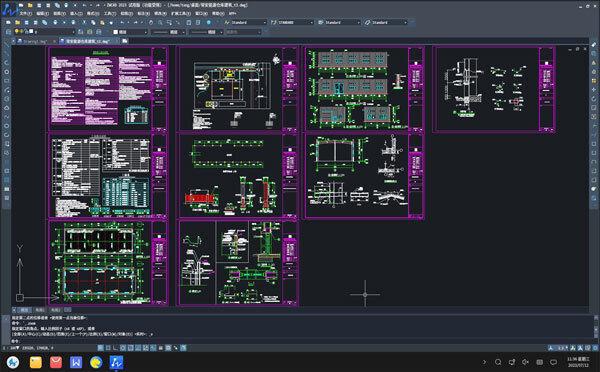Open the file manager in taskbar
This screenshot has height=372, width=600.
(x=36, y=362)
